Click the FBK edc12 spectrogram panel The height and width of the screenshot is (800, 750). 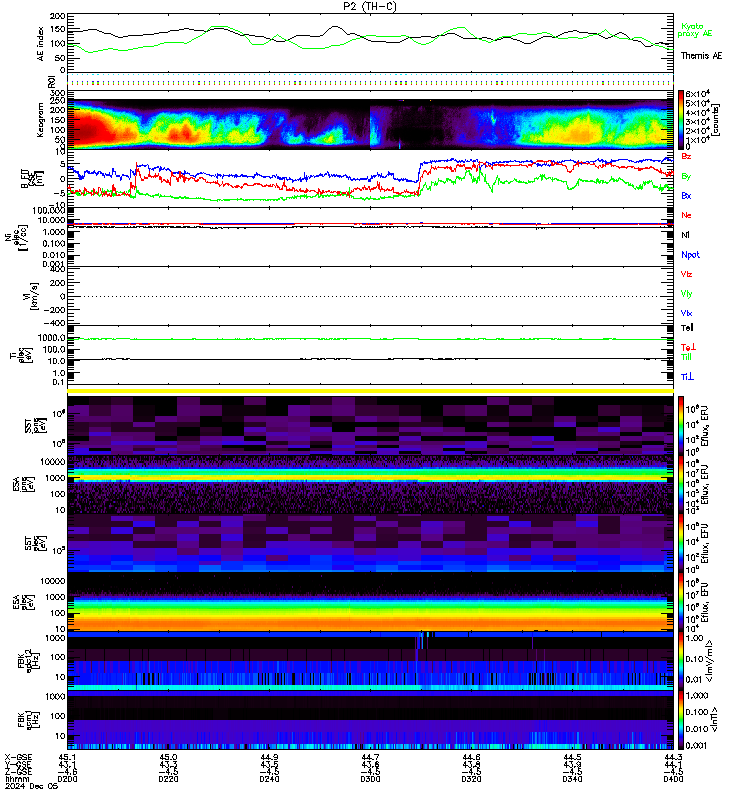click(x=370, y=661)
